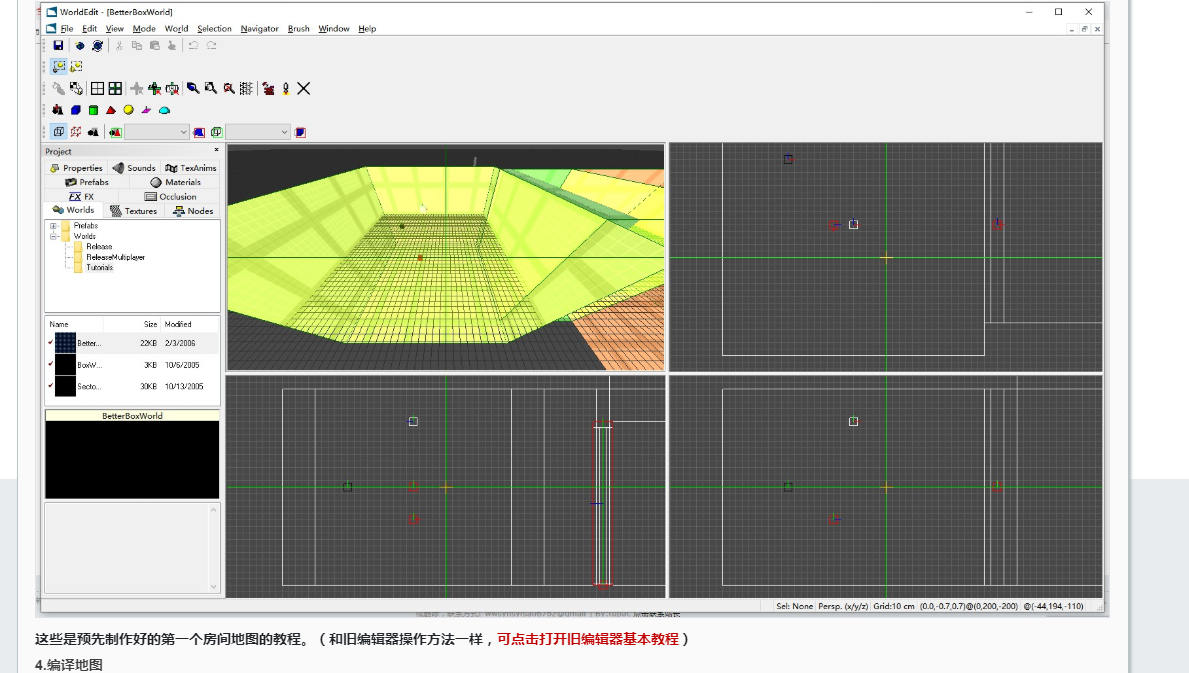Choose the cyan dome brush primitive

(x=165, y=110)
